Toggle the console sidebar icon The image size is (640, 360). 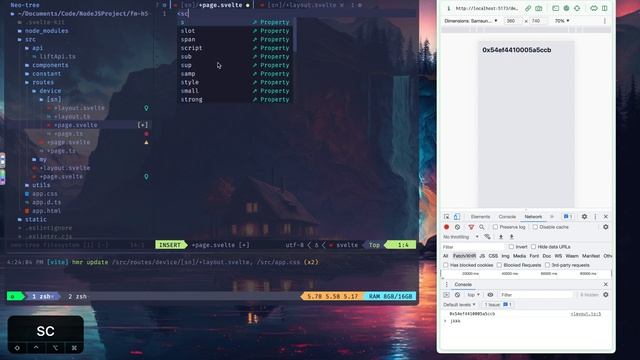tap(447, 295)
